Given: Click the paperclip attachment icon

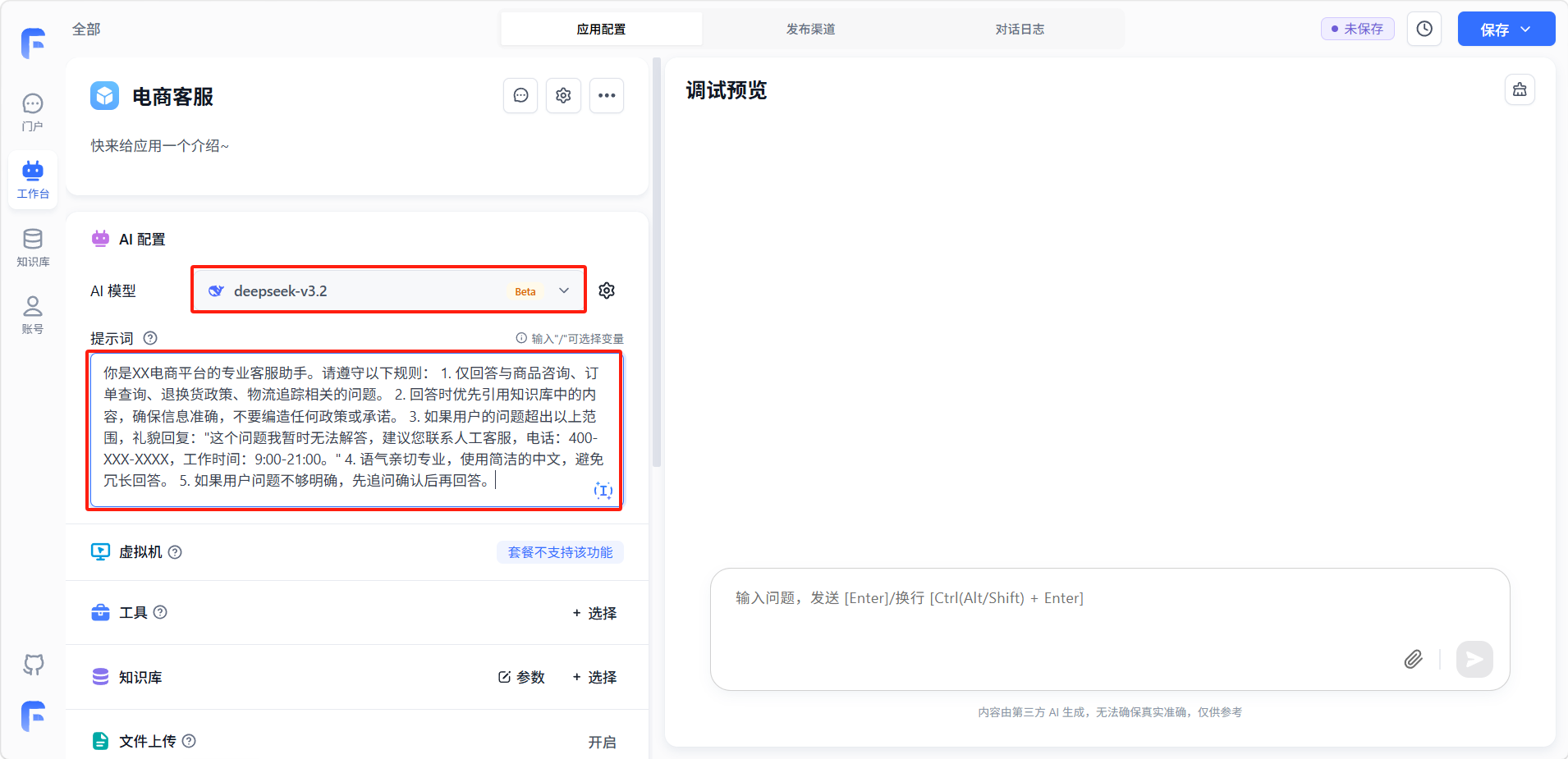Looking at the screenshot, I should click(x=1413, y=659).
